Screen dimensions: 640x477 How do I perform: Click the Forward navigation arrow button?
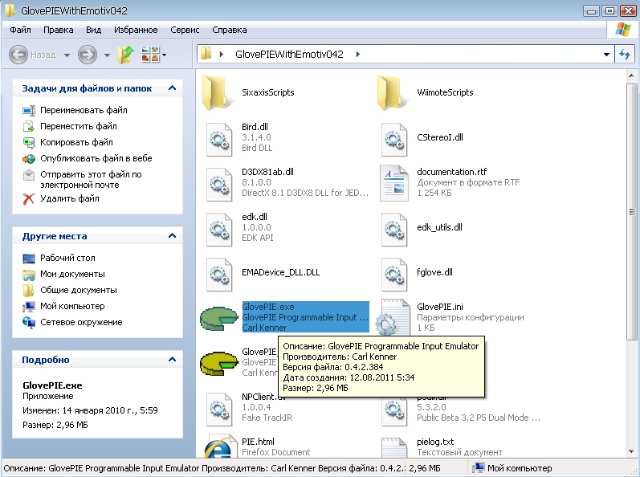coord(87,54)
